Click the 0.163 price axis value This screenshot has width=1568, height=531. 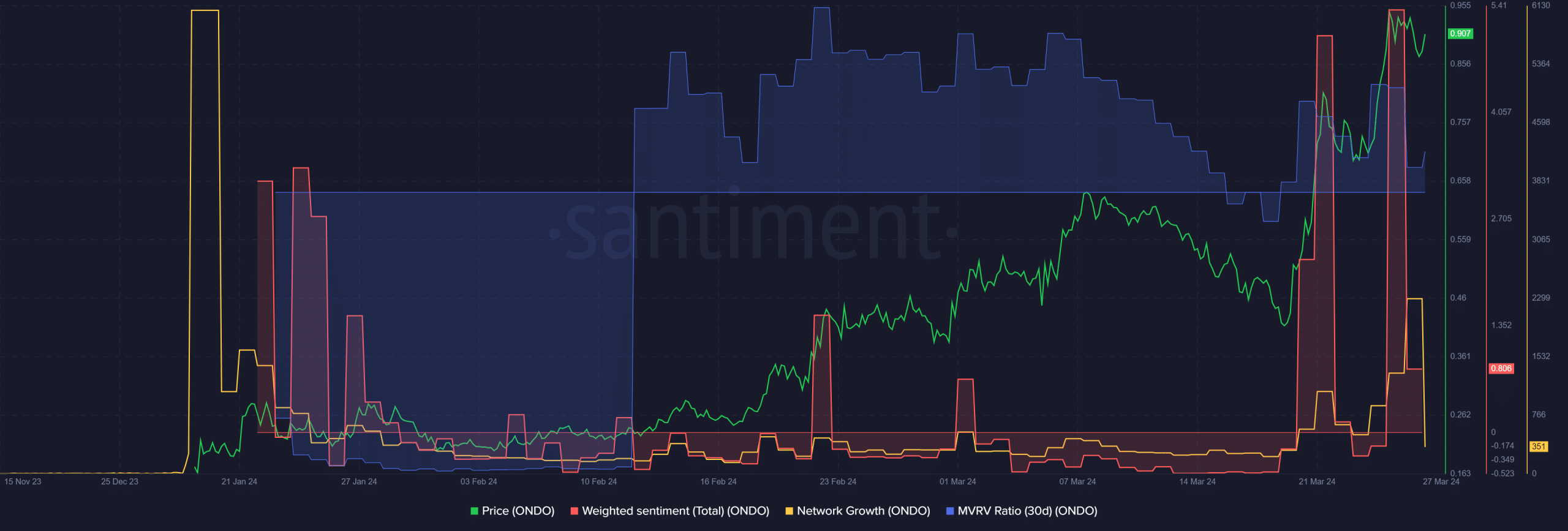tap(1460, 473)
